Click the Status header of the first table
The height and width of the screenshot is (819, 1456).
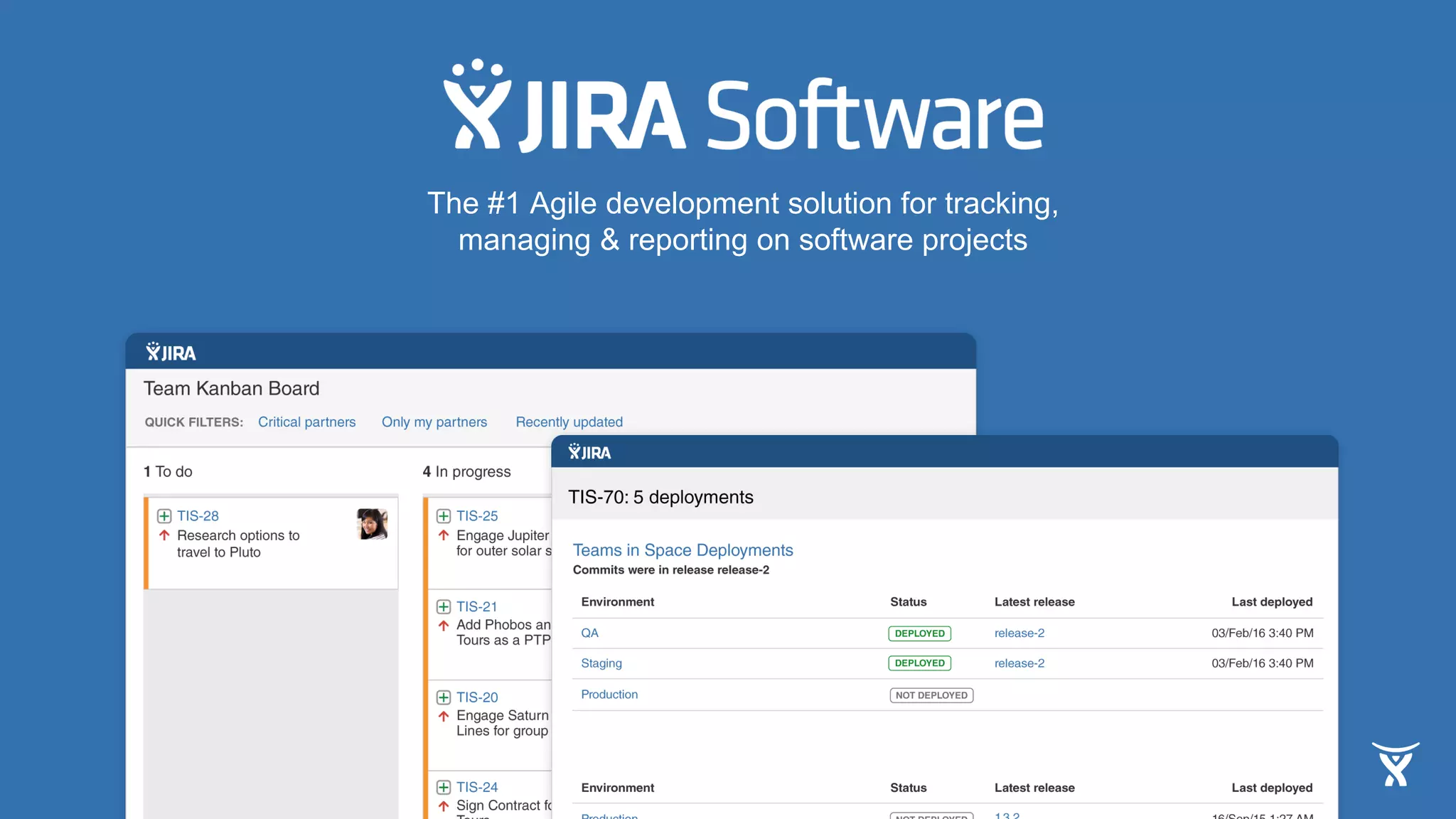click(909, 602)
